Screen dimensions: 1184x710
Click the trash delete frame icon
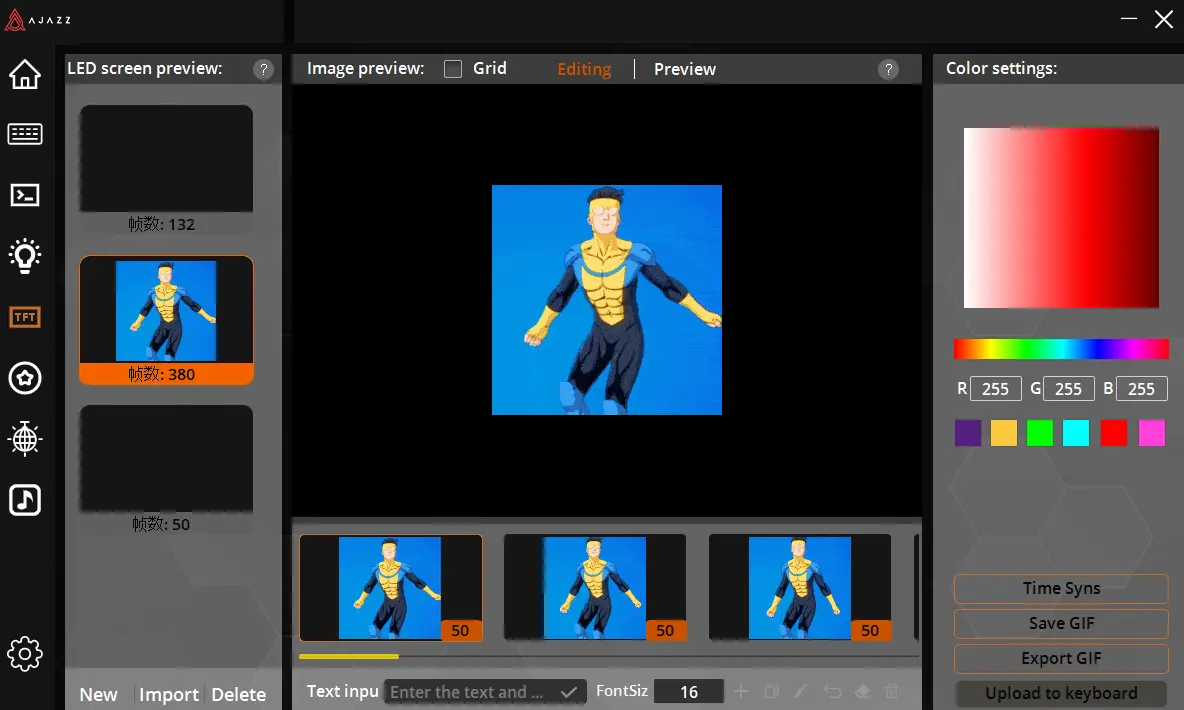[892, 691]
